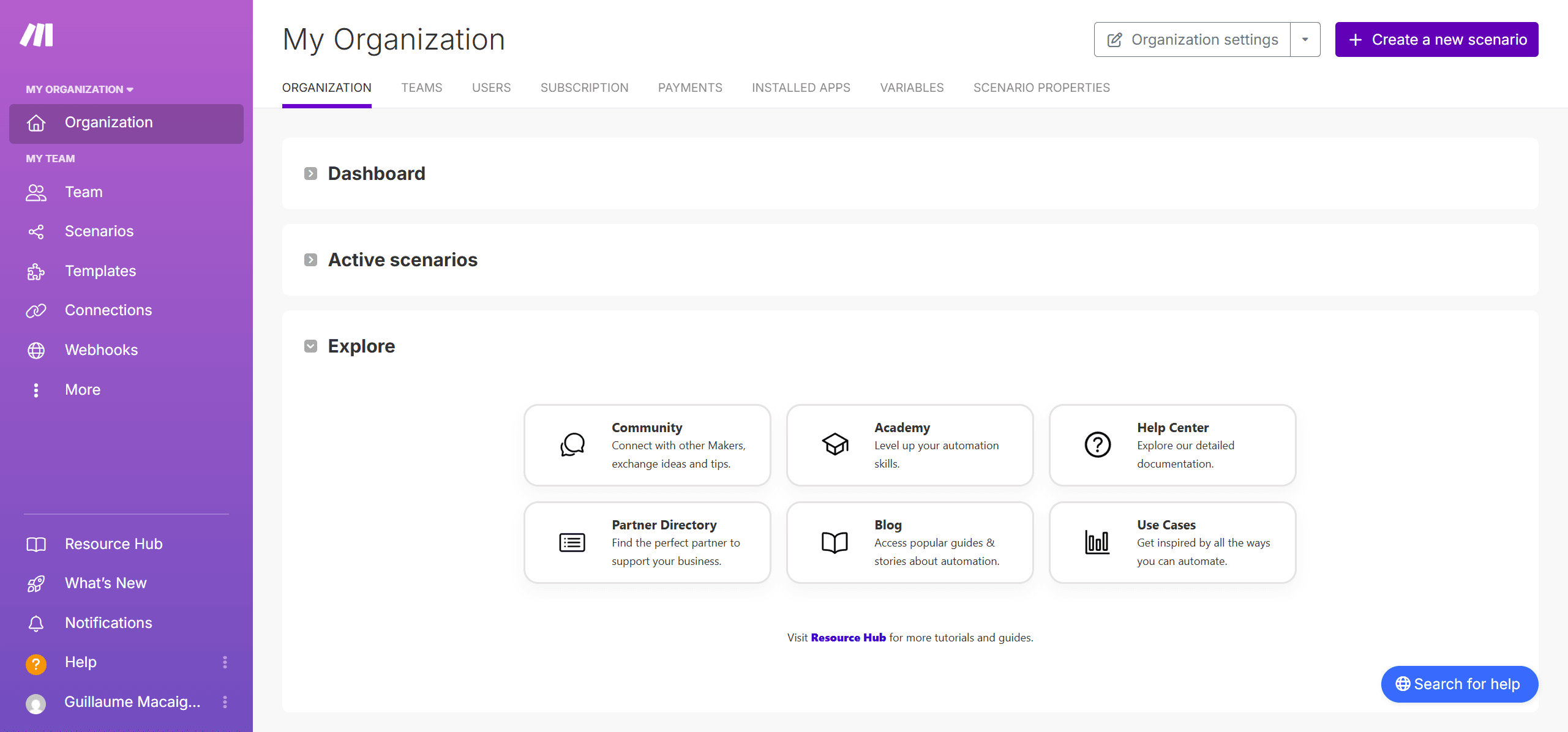Open the Community card title

pos(647,428)
